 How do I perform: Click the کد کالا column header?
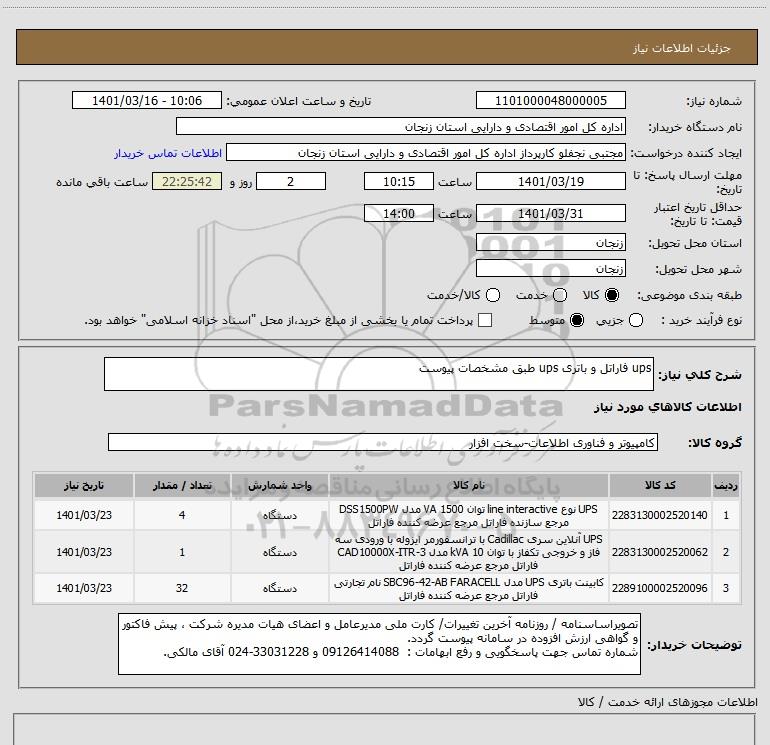tap(660, 486)
